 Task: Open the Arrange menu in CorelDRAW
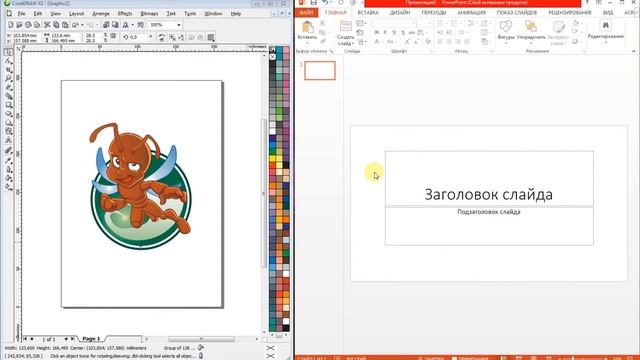pyautogui.click(x=101, y=14)
